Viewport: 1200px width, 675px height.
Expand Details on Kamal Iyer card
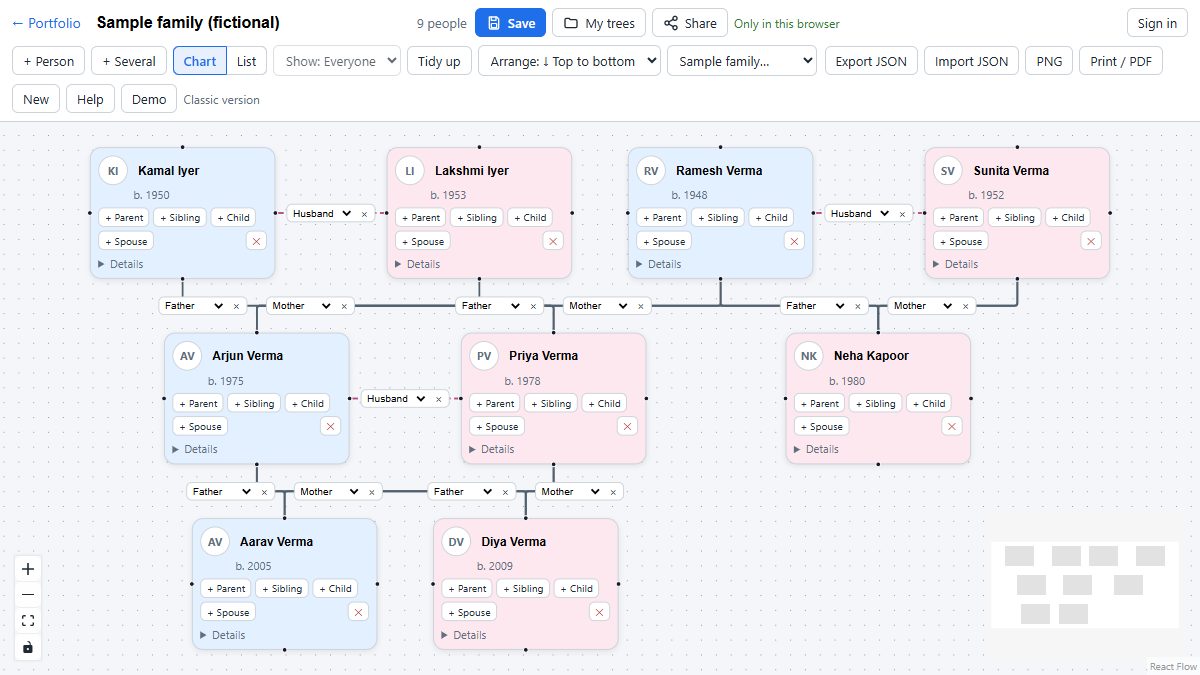point(121,264)
